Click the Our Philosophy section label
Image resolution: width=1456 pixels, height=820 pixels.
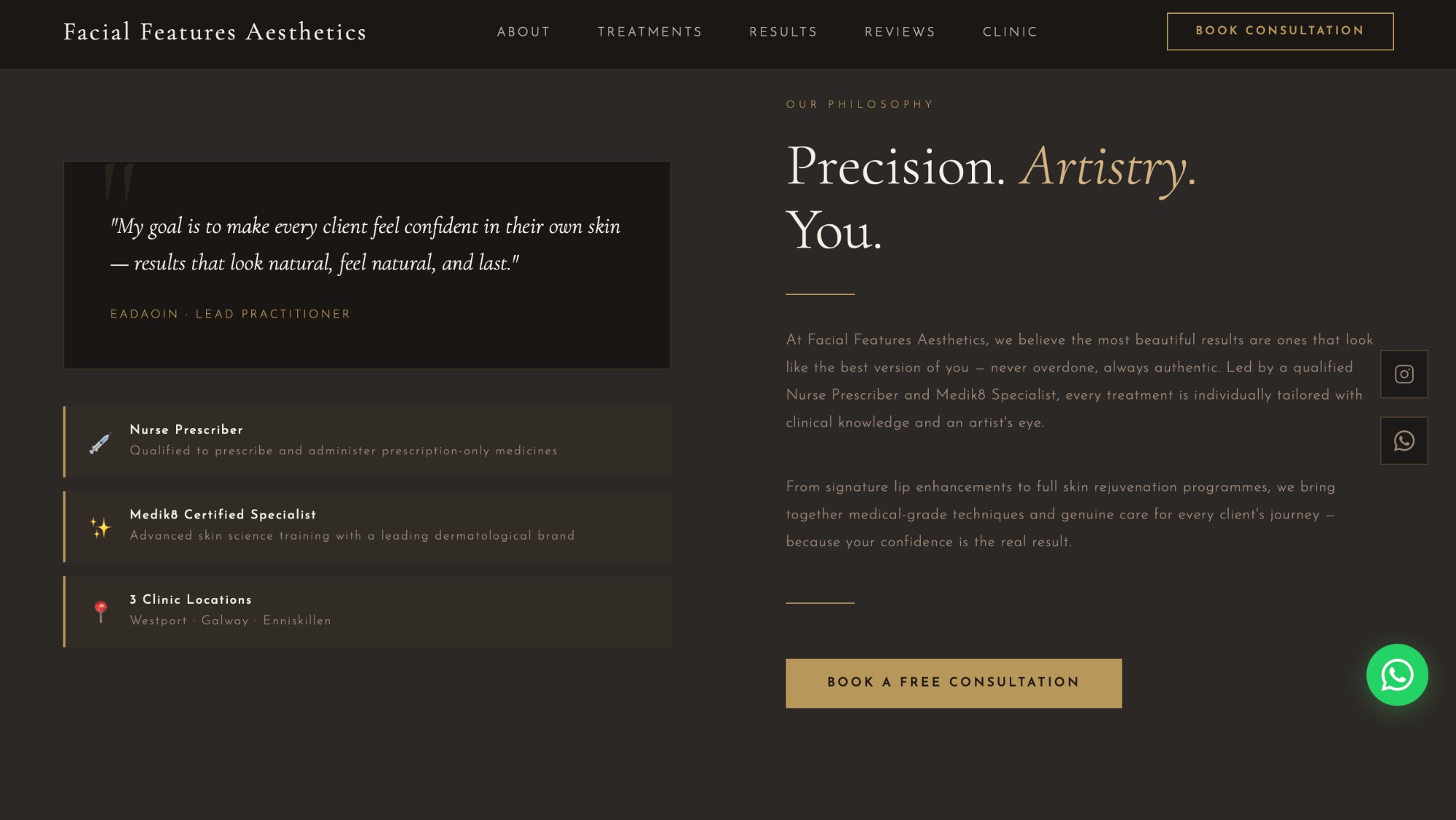point(859,104)
